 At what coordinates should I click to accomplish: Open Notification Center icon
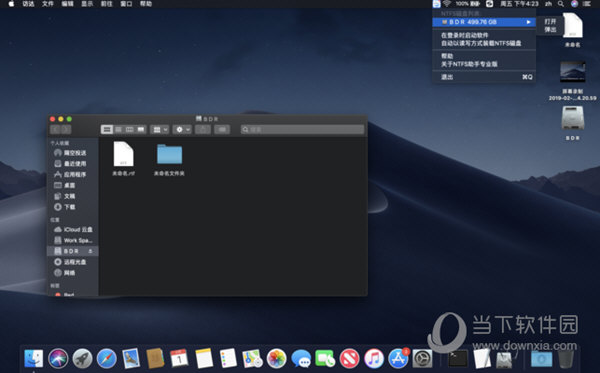coord(587,4)
